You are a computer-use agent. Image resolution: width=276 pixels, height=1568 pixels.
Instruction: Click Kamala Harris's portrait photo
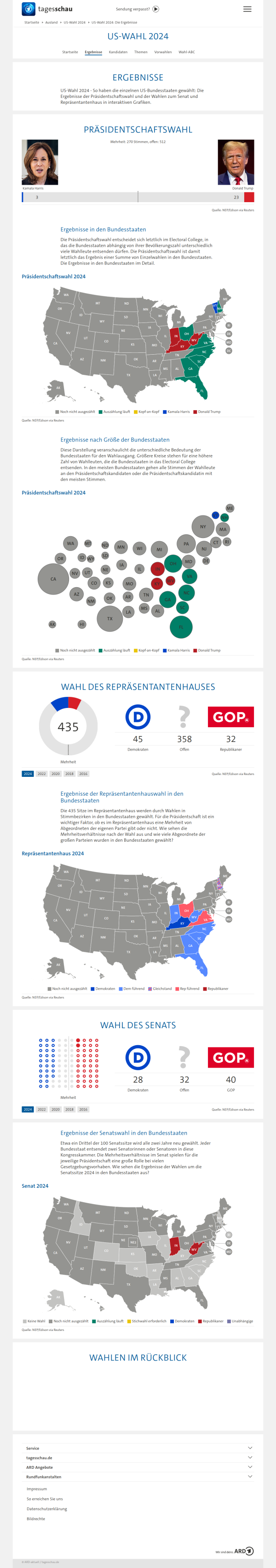40,162
